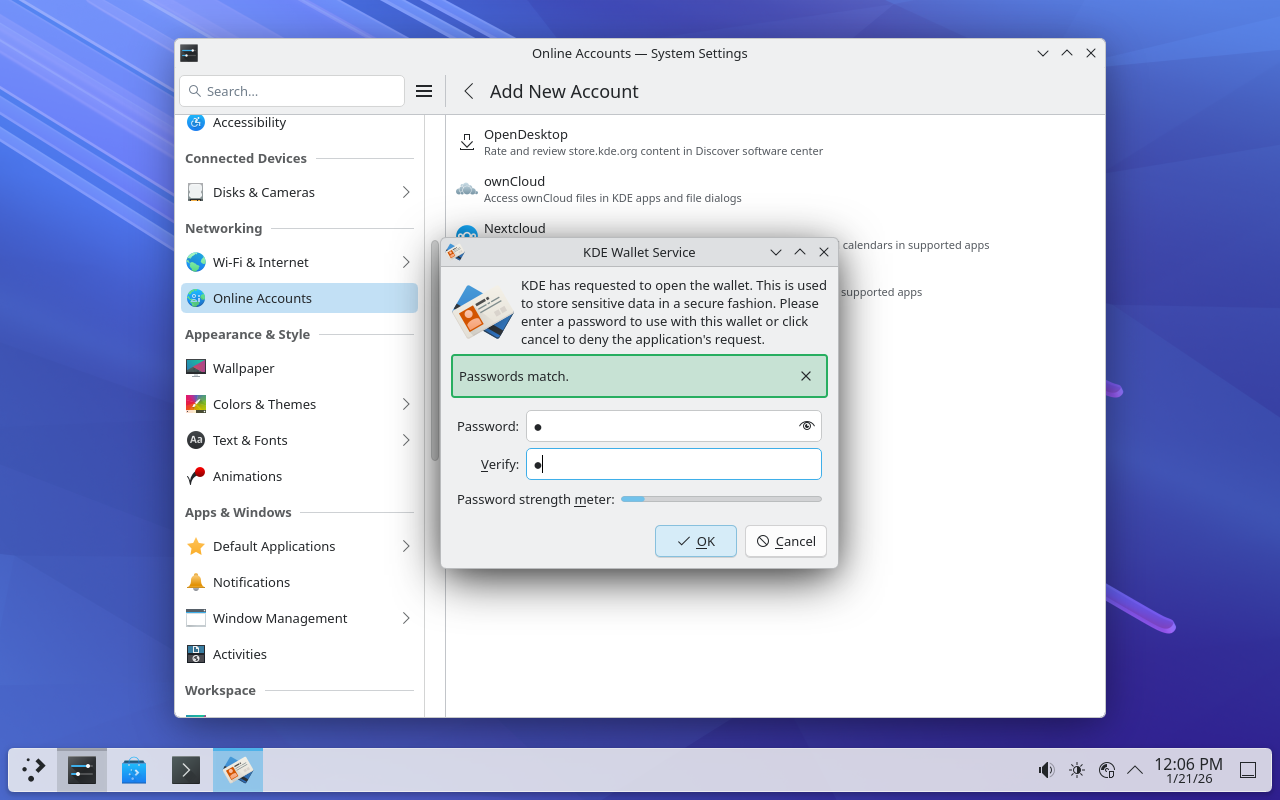Go back from Add New Account
Viewport: 1280px width, 800px height.
tap(468, 91)
